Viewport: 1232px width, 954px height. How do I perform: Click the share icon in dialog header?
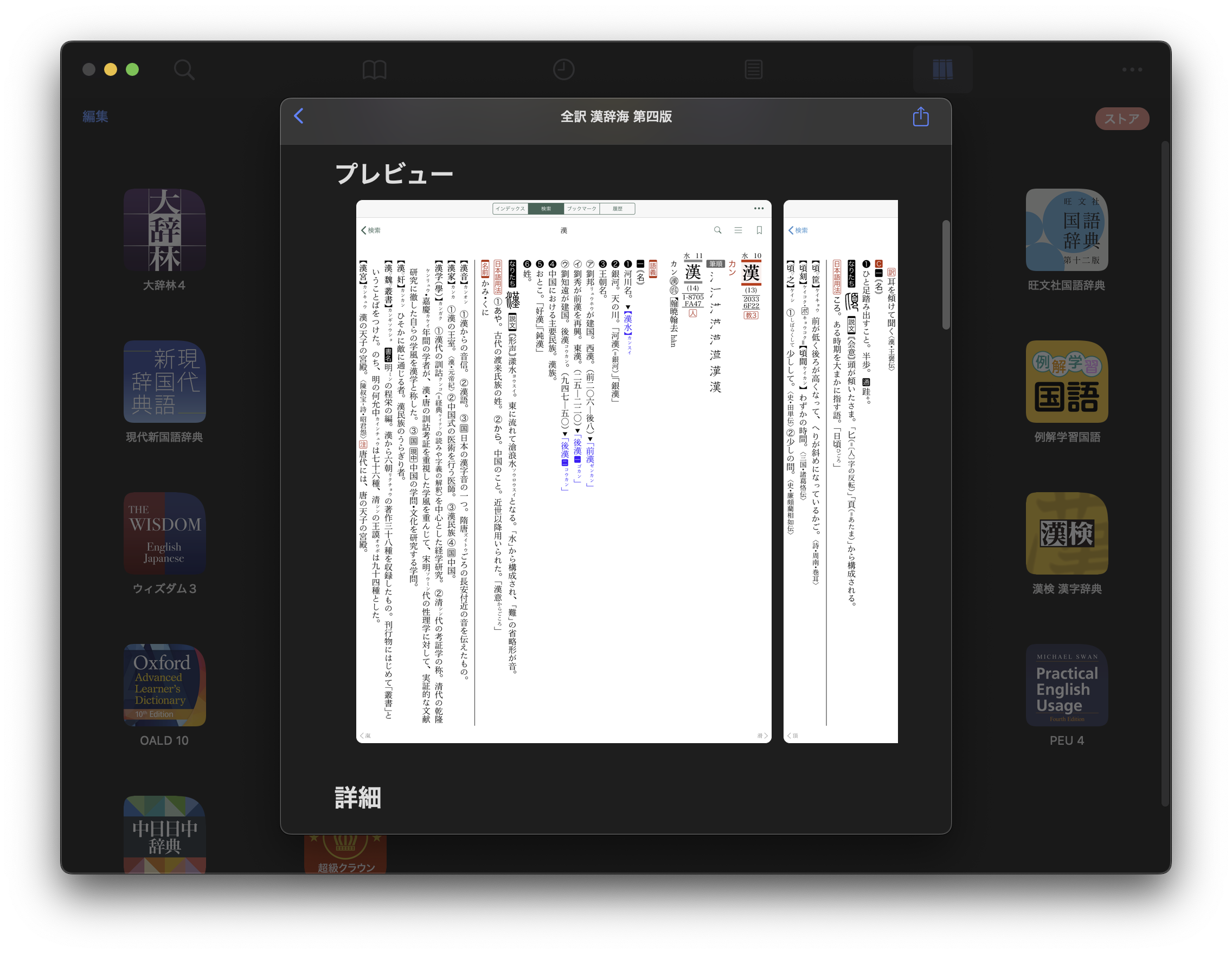920,117
